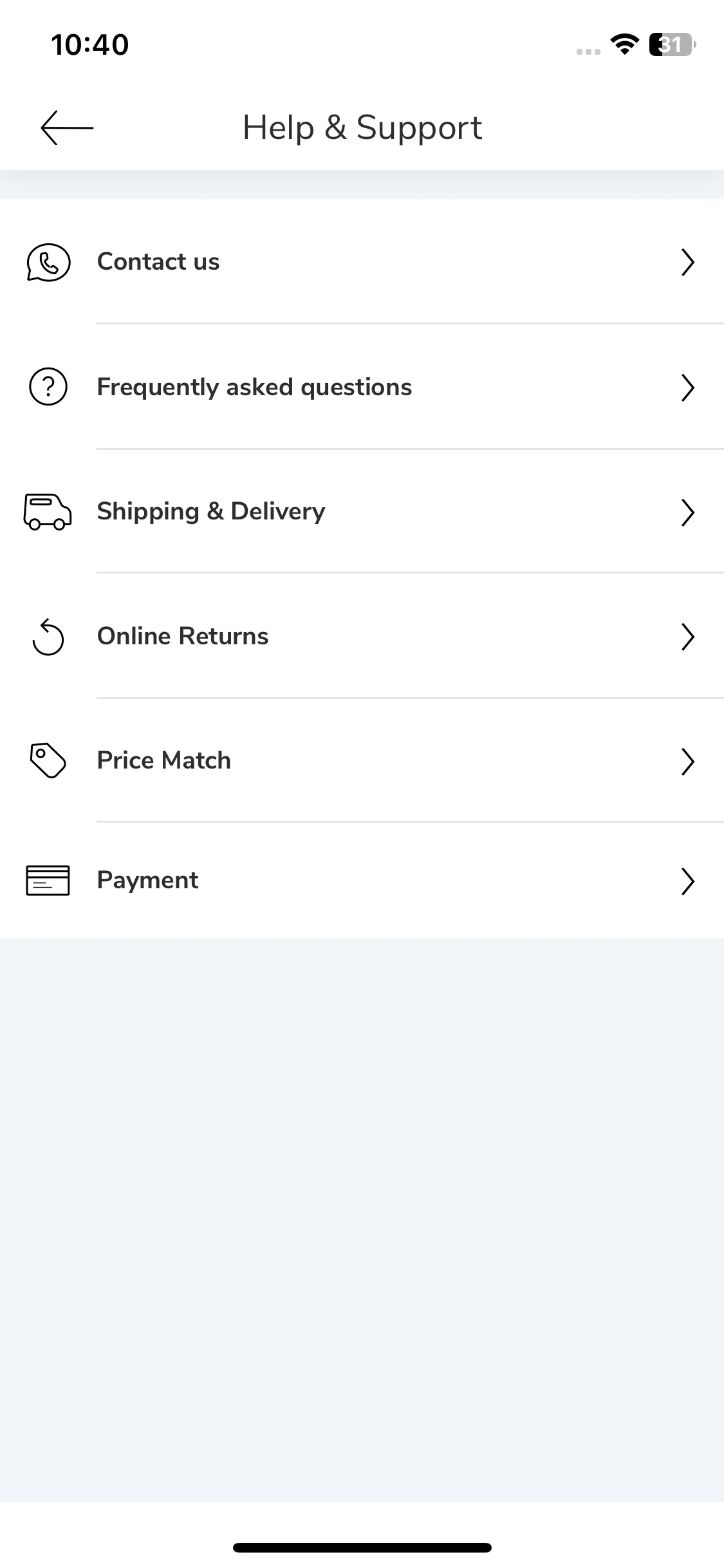Tap the circular return arrow icon
The height and width of the screenshot is (1568, 724).
48,637
